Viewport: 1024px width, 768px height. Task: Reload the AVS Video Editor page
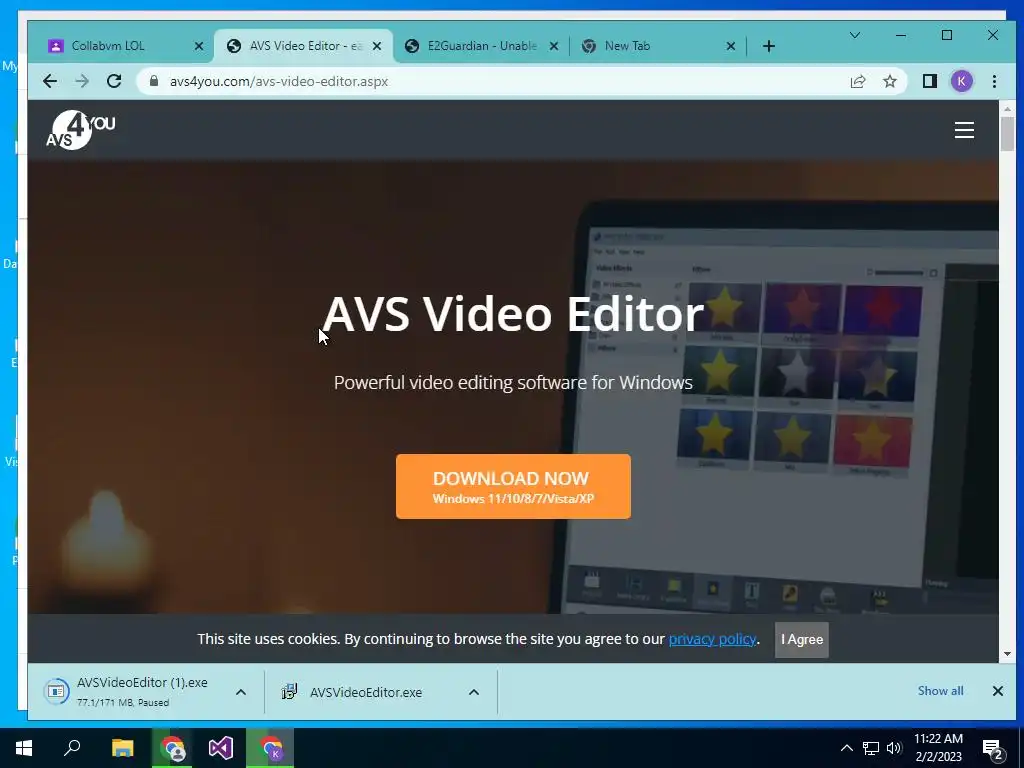114,81
